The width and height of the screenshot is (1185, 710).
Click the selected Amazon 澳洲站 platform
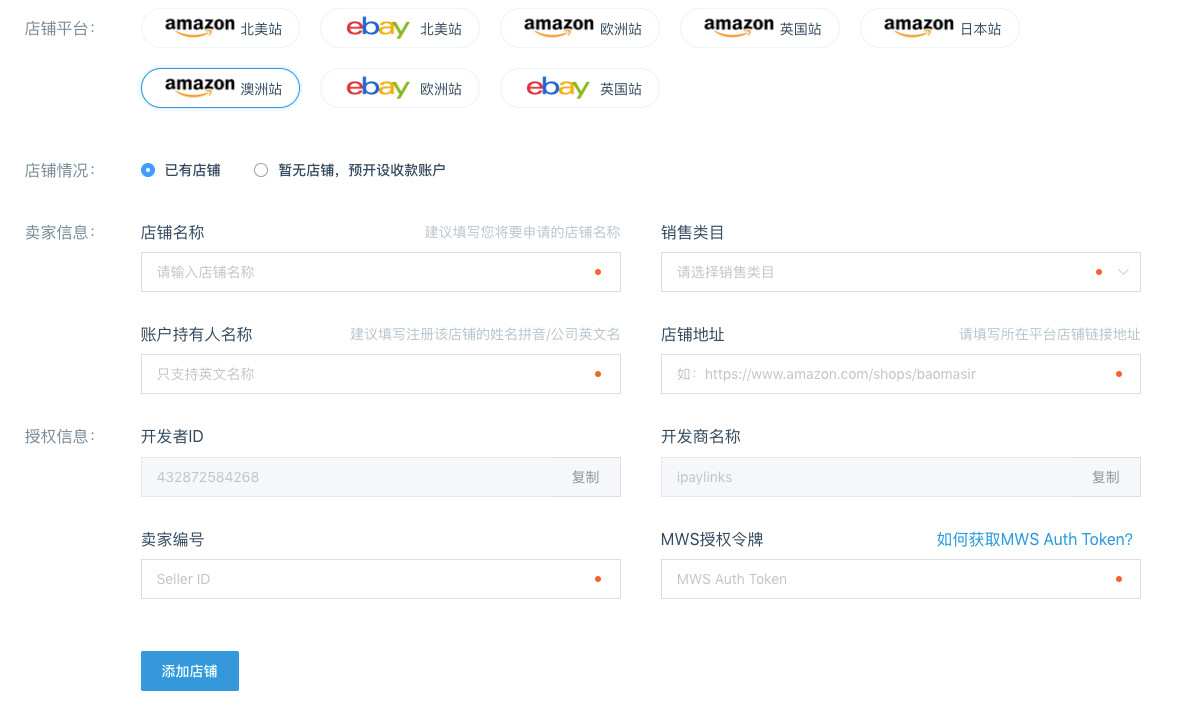click(x=220, y=88)
